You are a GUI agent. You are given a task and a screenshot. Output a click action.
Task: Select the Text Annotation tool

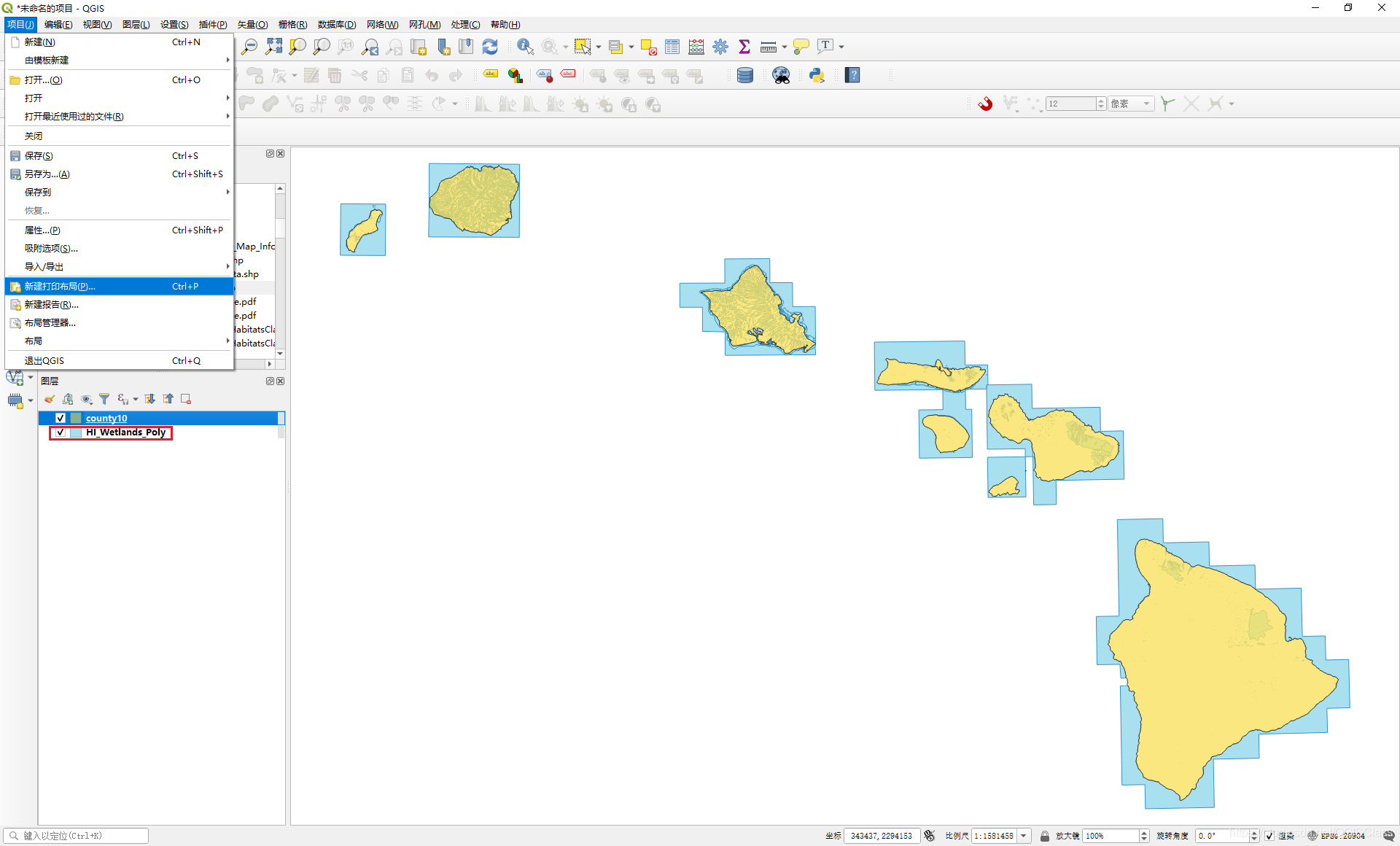tap(825, 47)
